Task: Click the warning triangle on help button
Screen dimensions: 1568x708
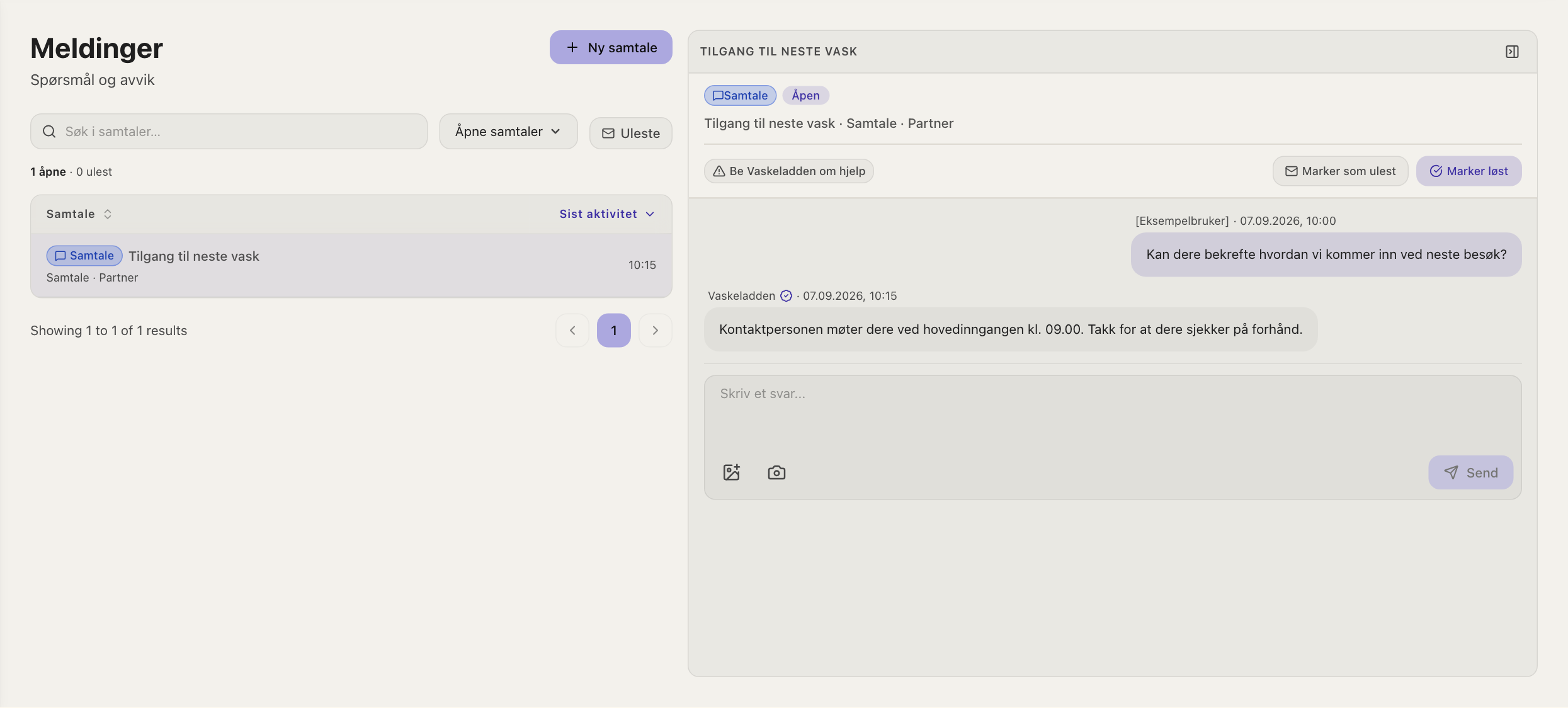Action: point(719,171)
